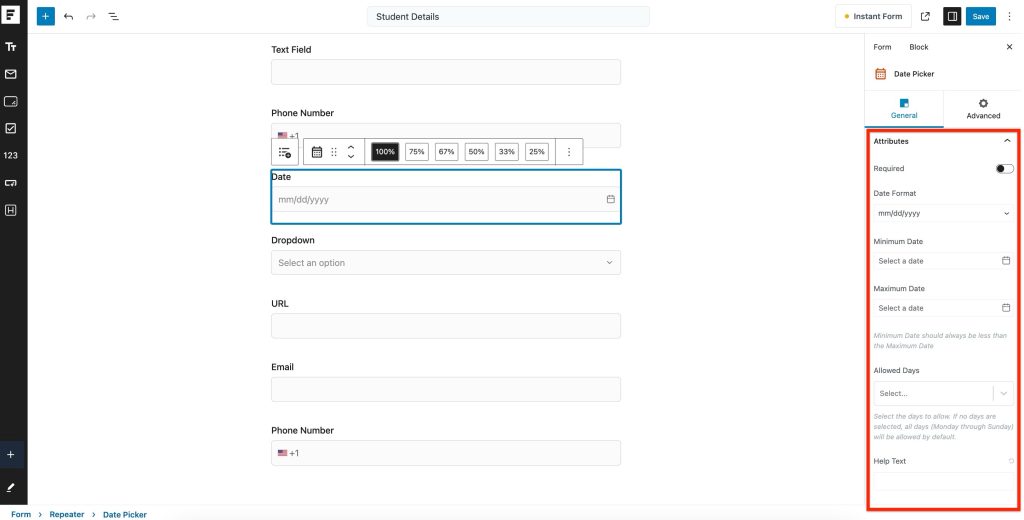Open the block options three-dot menu
The image size is (1024, 520).
click(x=569, y=152)
